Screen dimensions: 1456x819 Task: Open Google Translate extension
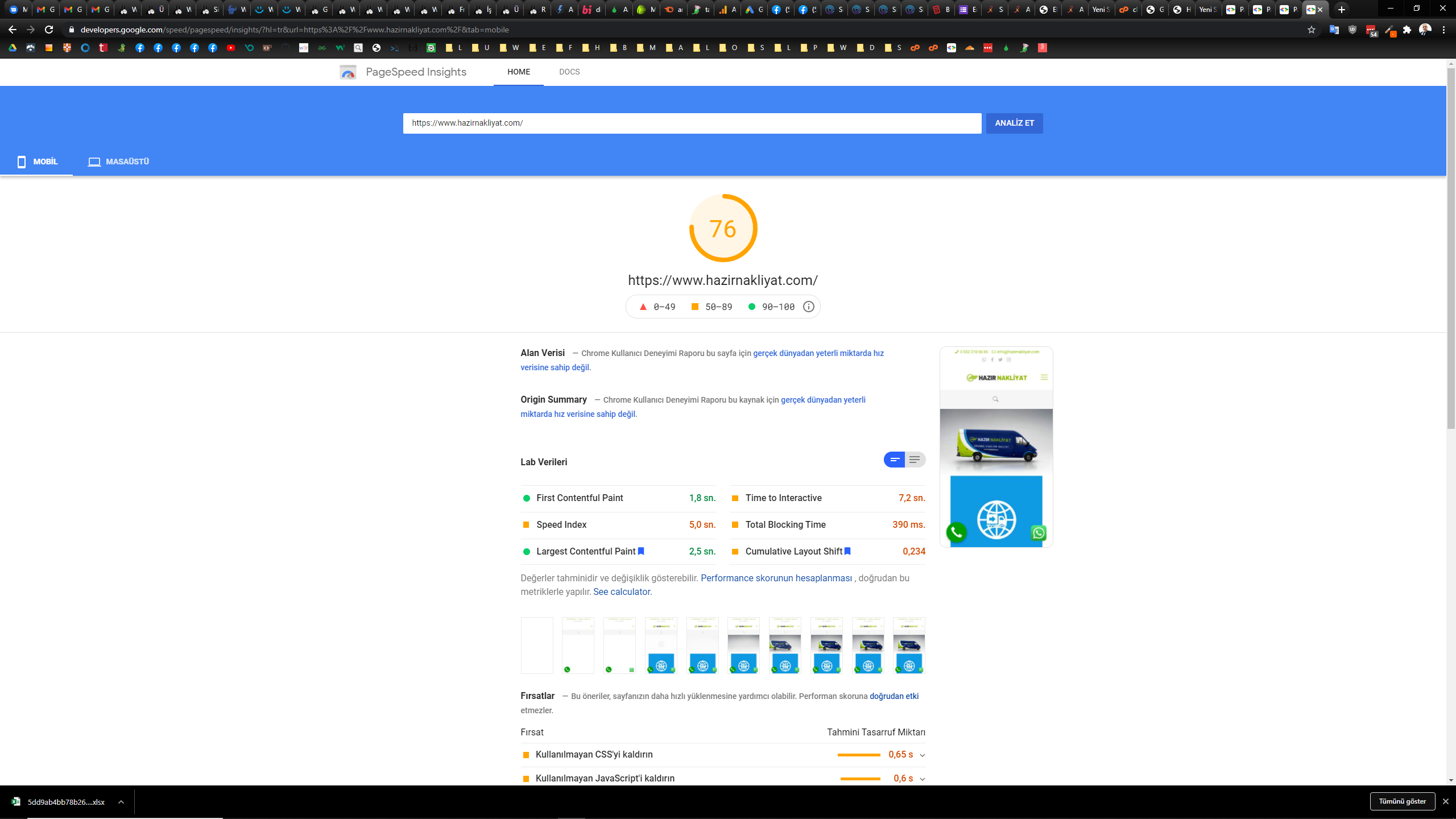click(x=1334, y=30)
